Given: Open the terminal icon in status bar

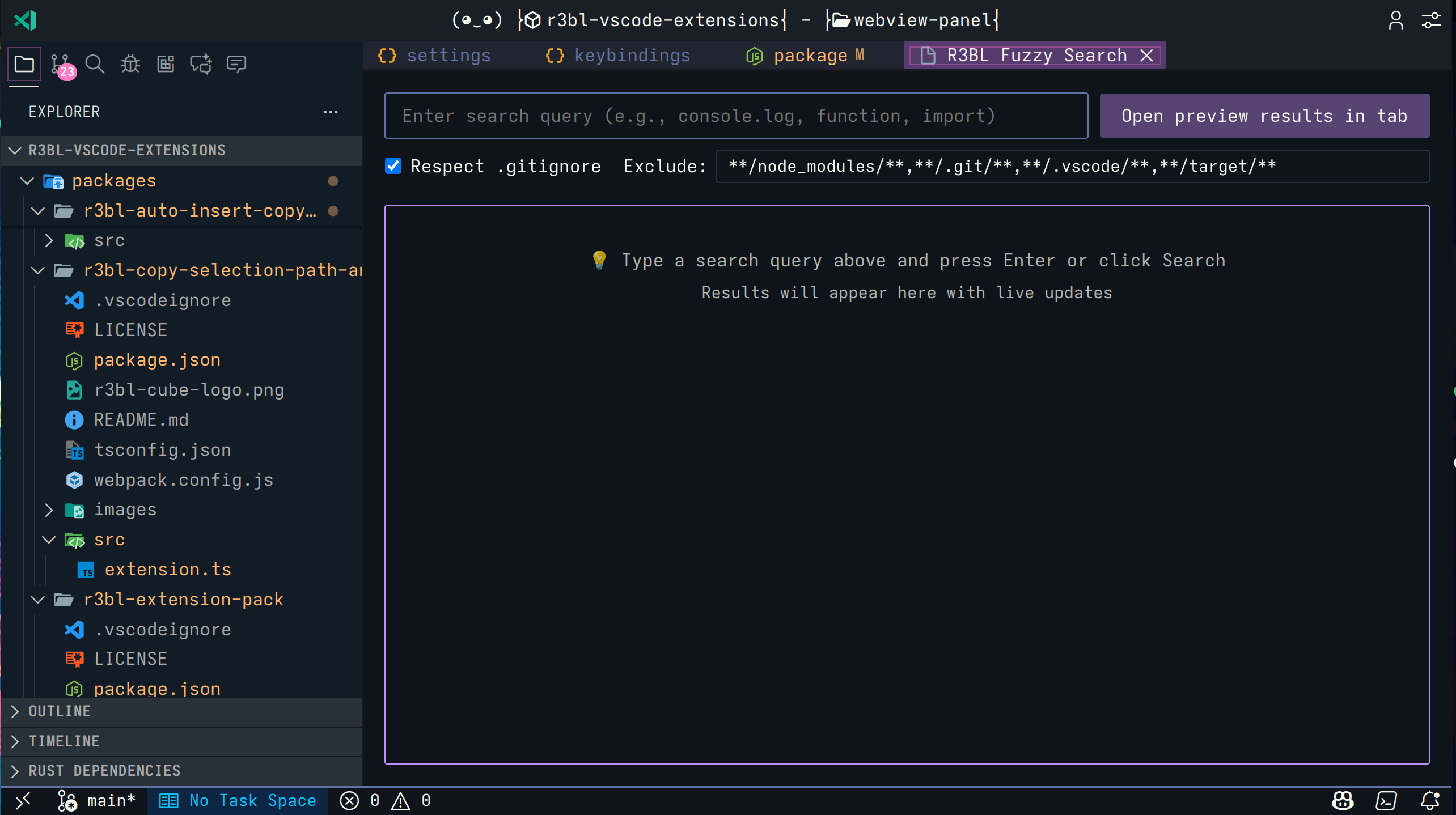Looking at the screenshot, I should 1387,800.
